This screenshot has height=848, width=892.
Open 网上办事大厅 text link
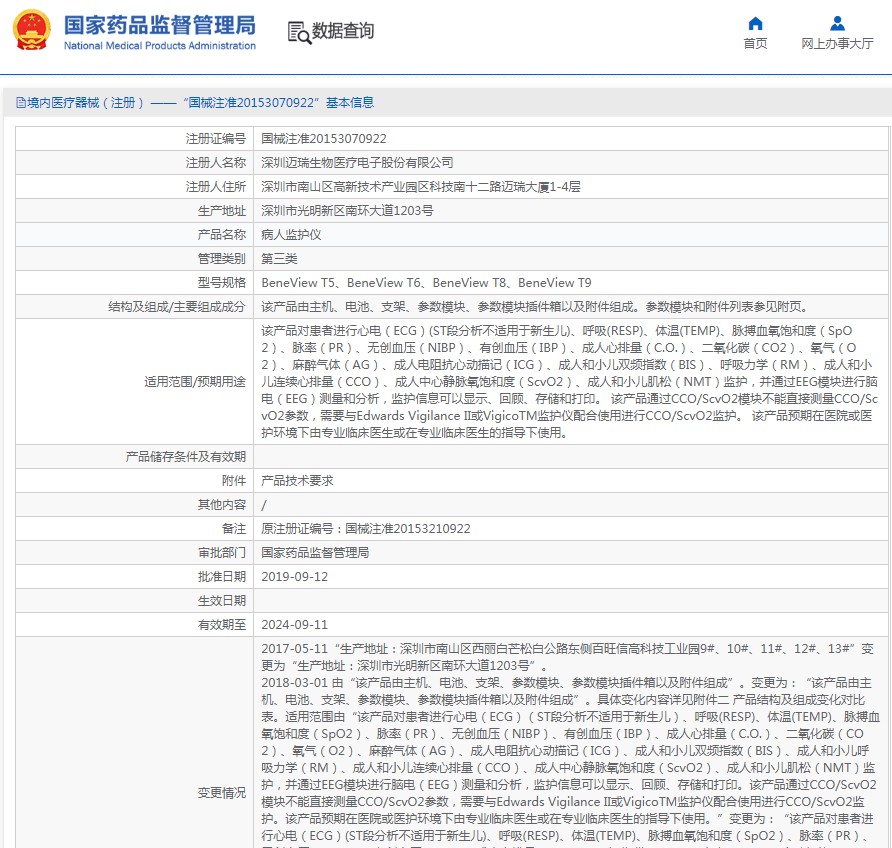coord(837,43)
